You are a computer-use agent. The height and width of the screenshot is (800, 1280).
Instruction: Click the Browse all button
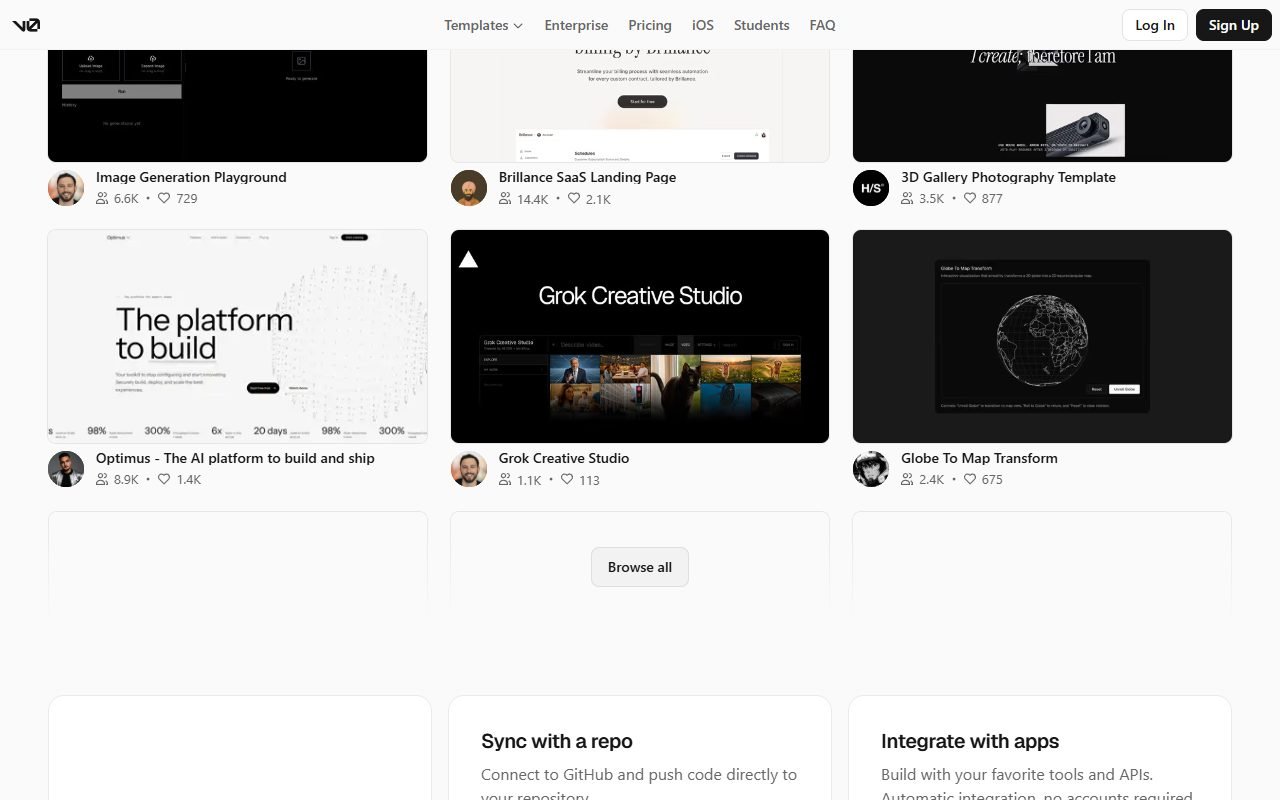(x=640, y=567)
